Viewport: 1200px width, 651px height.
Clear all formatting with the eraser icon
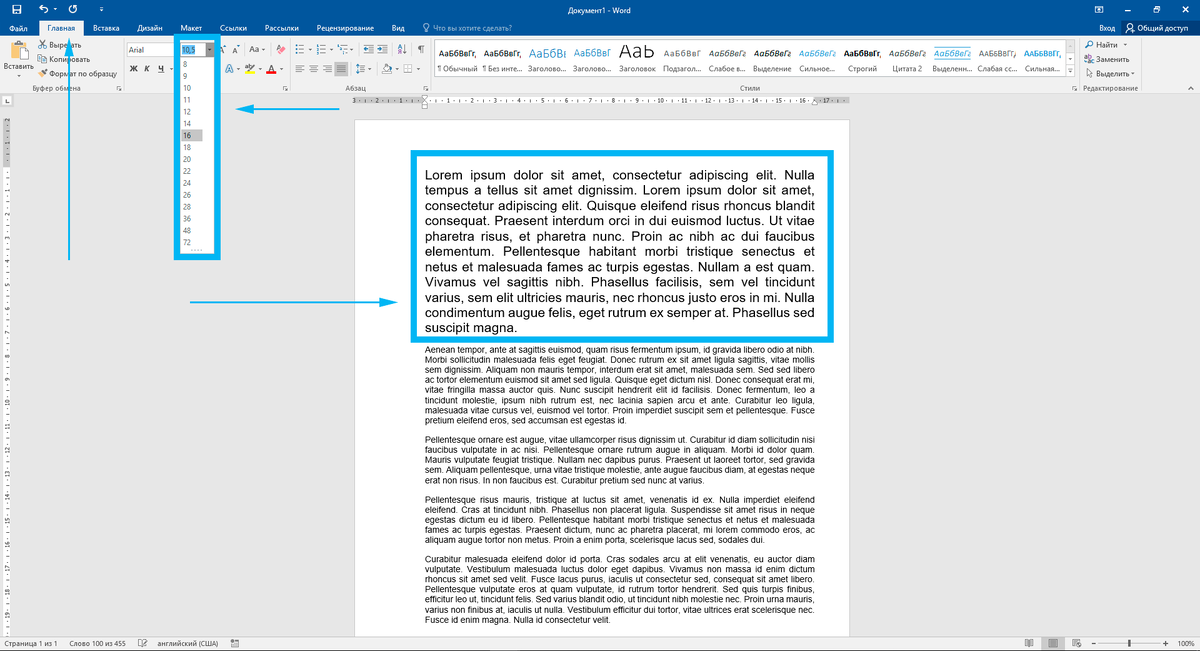click(281, 49)
